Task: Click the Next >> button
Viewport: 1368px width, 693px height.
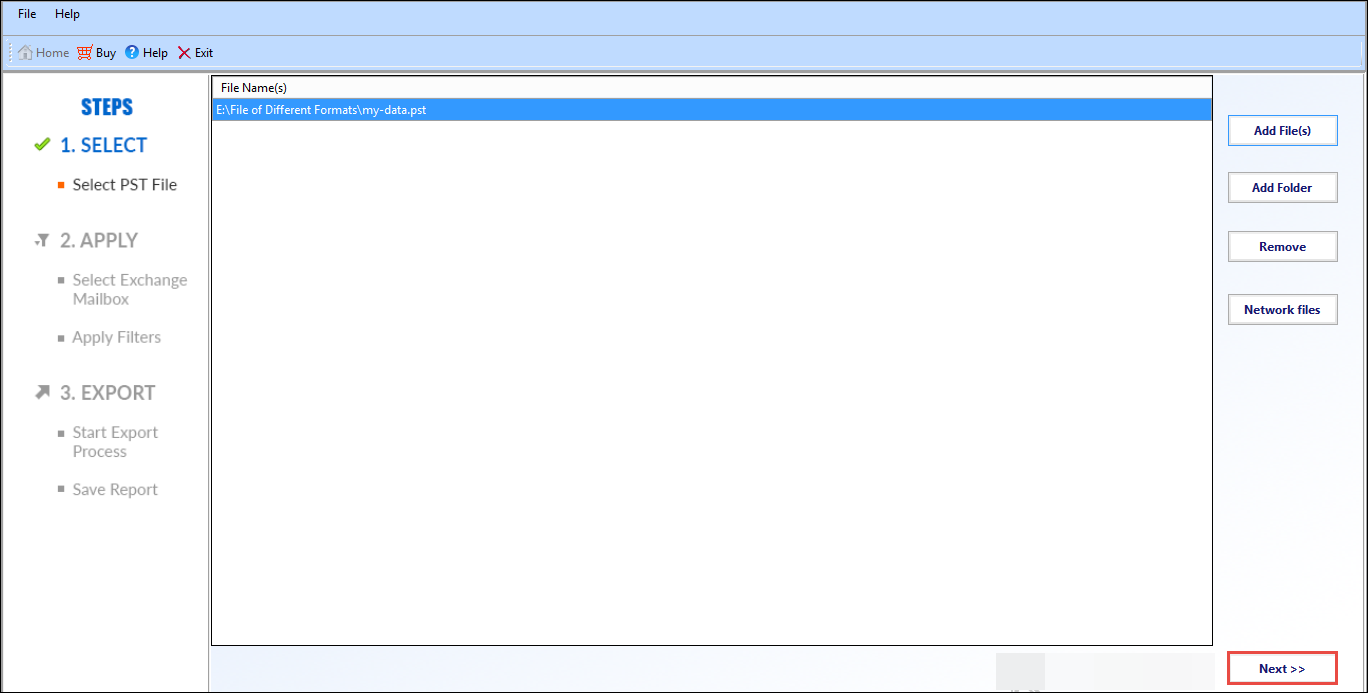Action: 1282,669
